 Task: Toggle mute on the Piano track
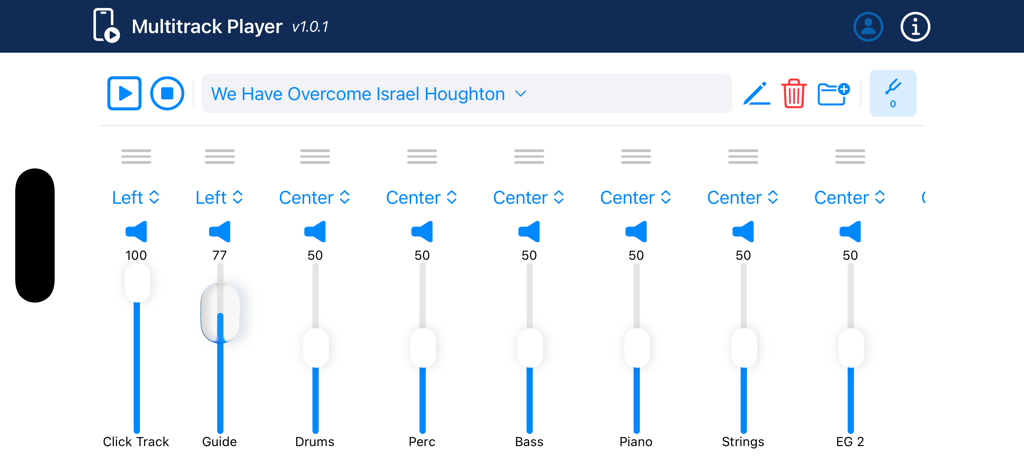[x=636, y=232]
